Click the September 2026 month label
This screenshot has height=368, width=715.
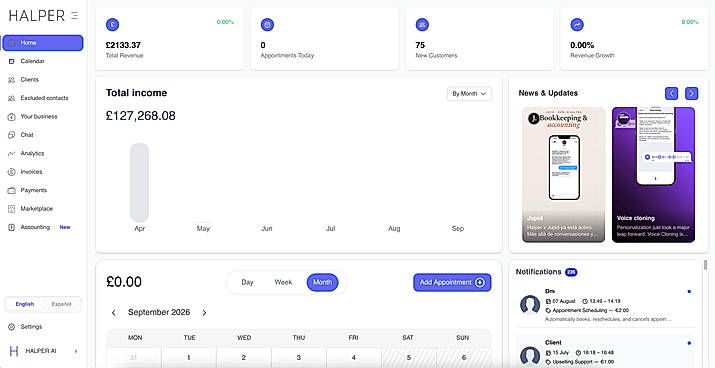(x=159, y=313)
